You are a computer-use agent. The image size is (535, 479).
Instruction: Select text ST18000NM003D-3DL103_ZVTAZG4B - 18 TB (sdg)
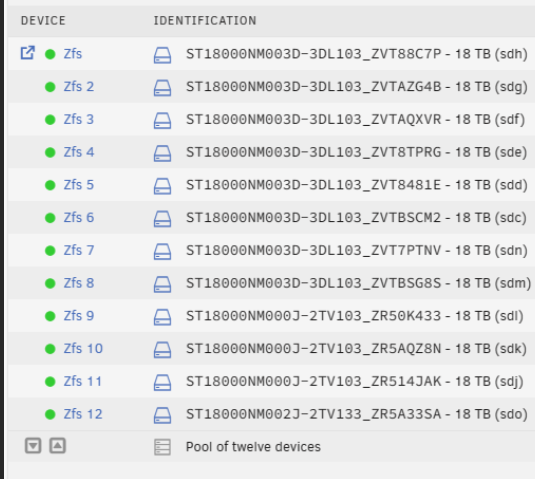pyautogui.click(x=357, y=87)
